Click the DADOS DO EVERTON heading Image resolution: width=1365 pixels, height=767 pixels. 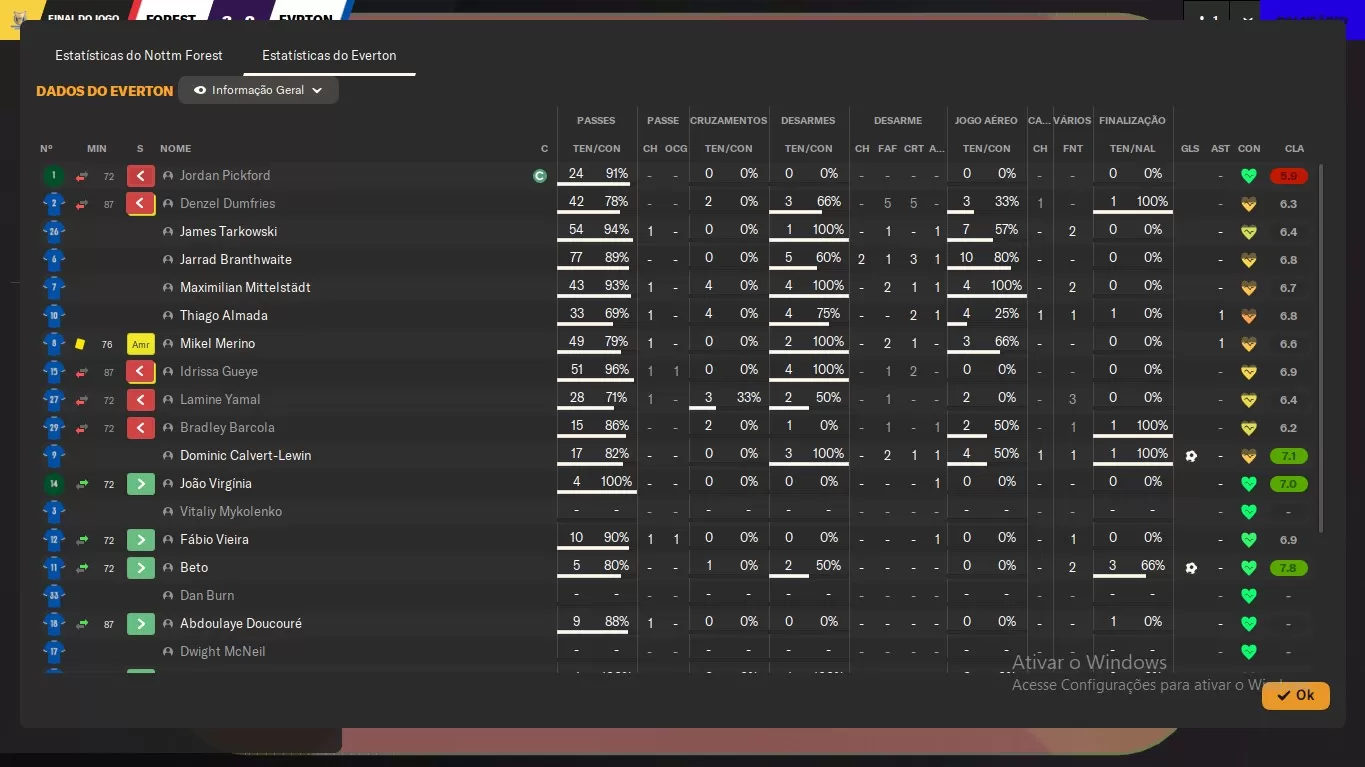105,91
